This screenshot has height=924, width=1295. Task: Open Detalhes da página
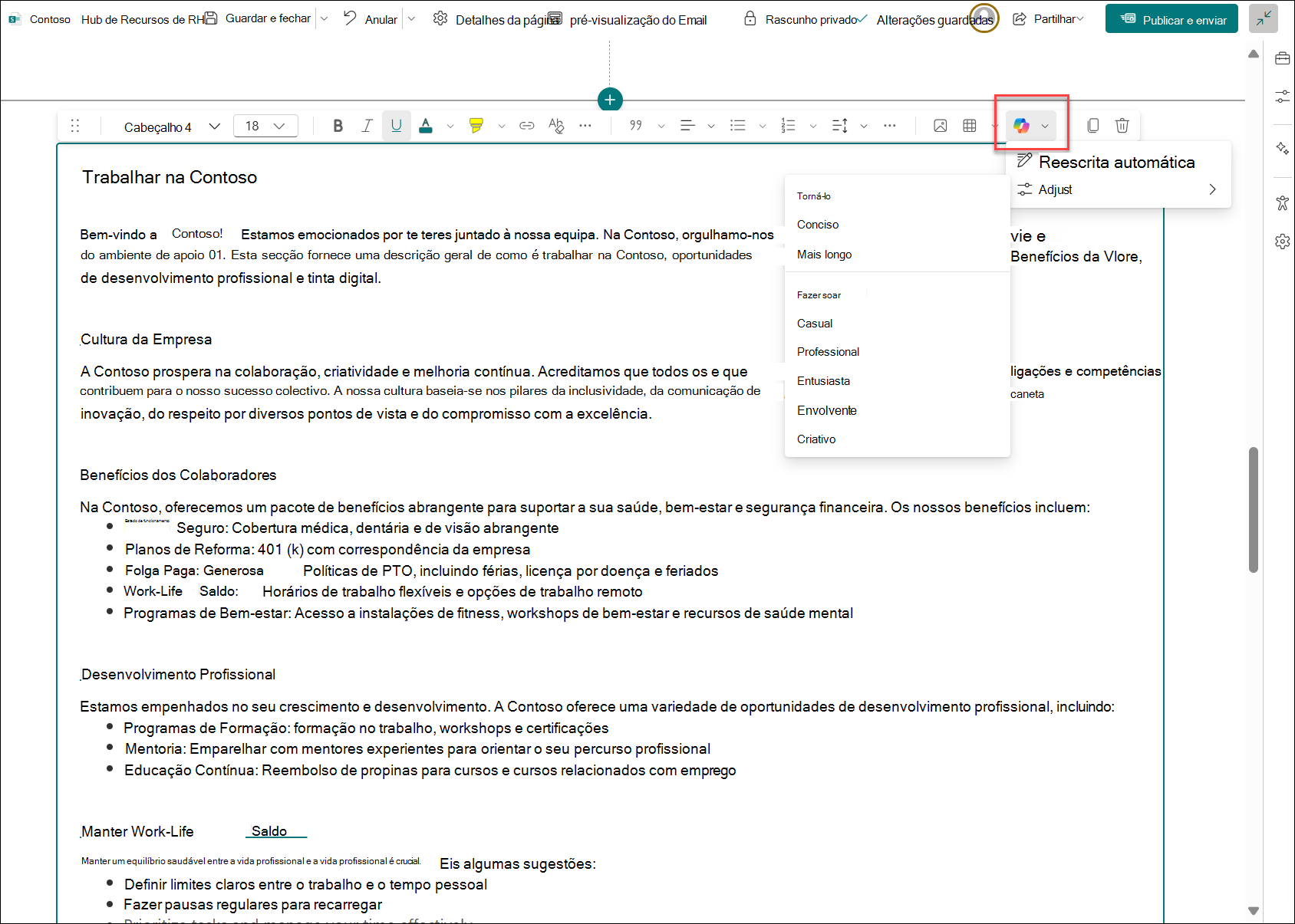(x=496, y=19)
